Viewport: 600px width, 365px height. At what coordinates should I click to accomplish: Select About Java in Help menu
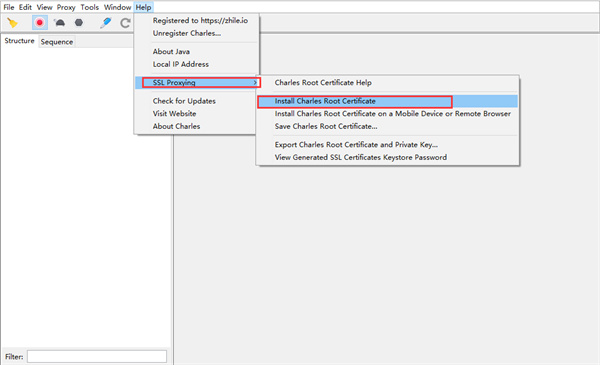(196, 52)
